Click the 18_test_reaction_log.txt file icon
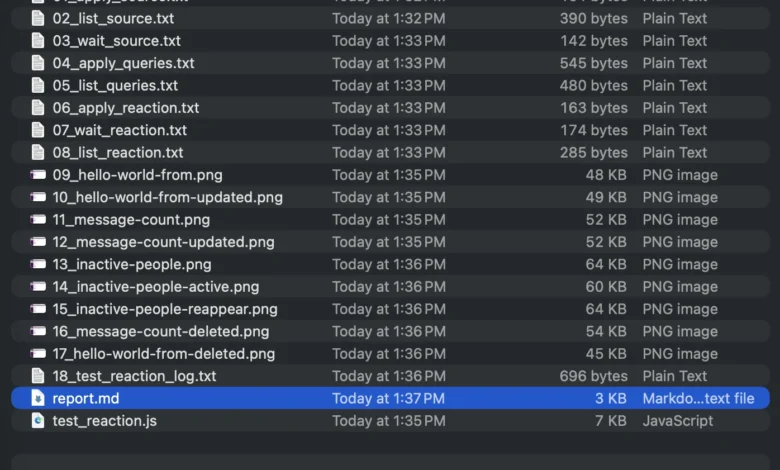The width and height of the screenshot is (780, 470). [x=38, y=376]
